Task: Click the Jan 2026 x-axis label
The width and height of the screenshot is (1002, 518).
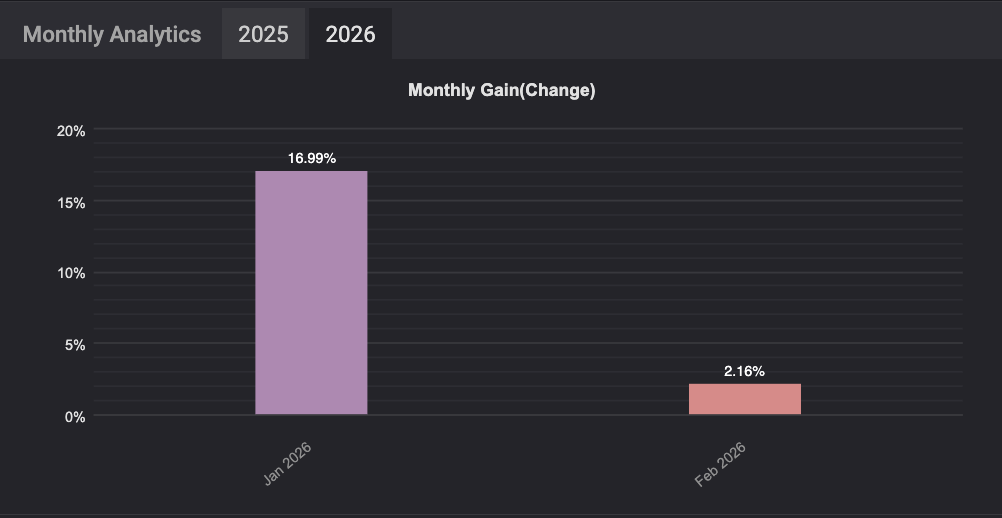Action: 288,464
